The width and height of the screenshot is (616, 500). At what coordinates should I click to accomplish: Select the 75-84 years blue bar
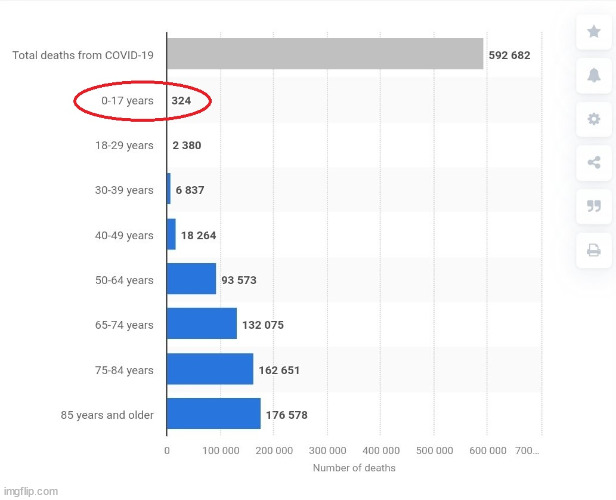209,369
